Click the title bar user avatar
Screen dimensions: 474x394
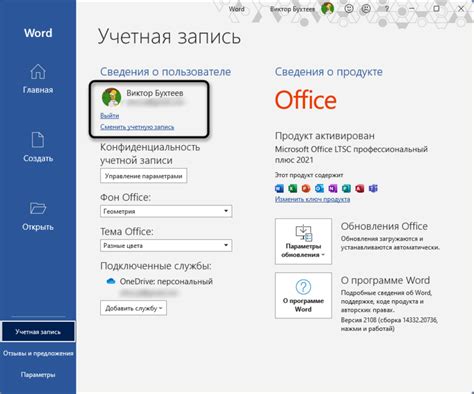[x=327, y=9]
